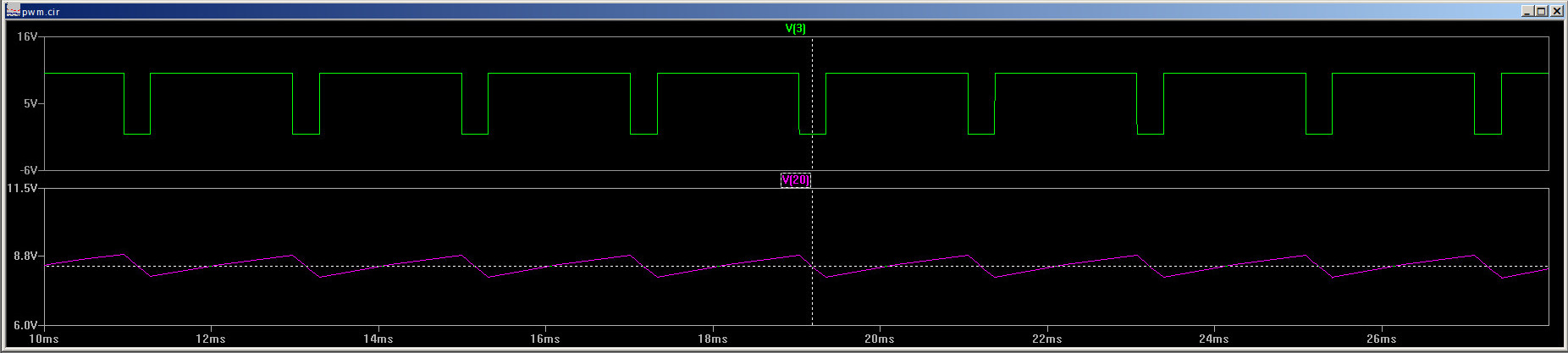Click the 11.5V label on lower vertical axis
1568x353 pixels.
click(x=22, y=188)
